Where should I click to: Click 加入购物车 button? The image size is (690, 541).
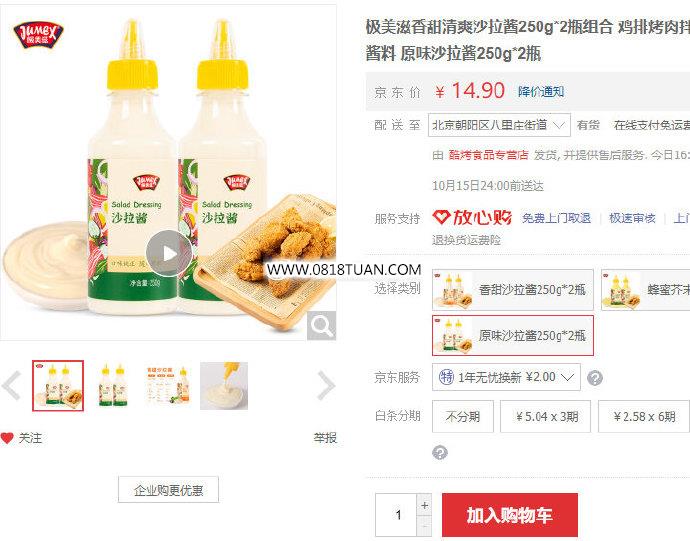(x=510, y=515)
